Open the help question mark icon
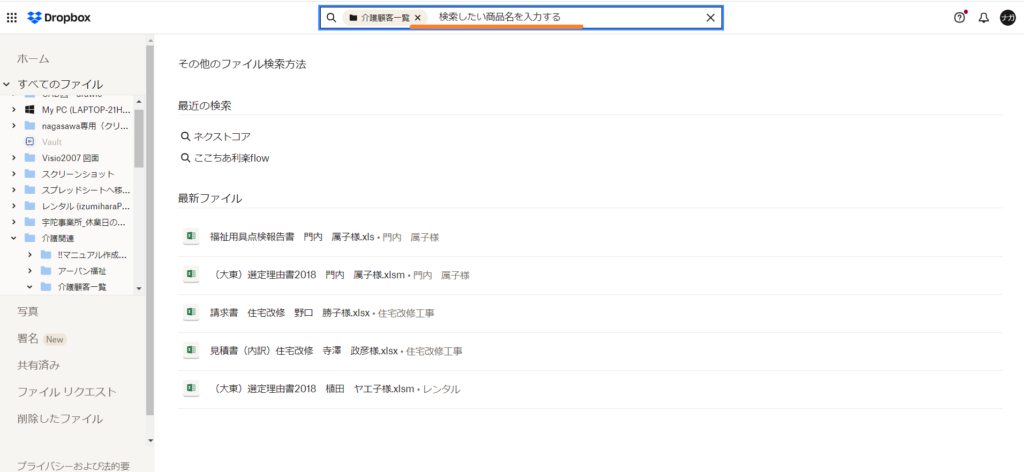 click(960, 17)
